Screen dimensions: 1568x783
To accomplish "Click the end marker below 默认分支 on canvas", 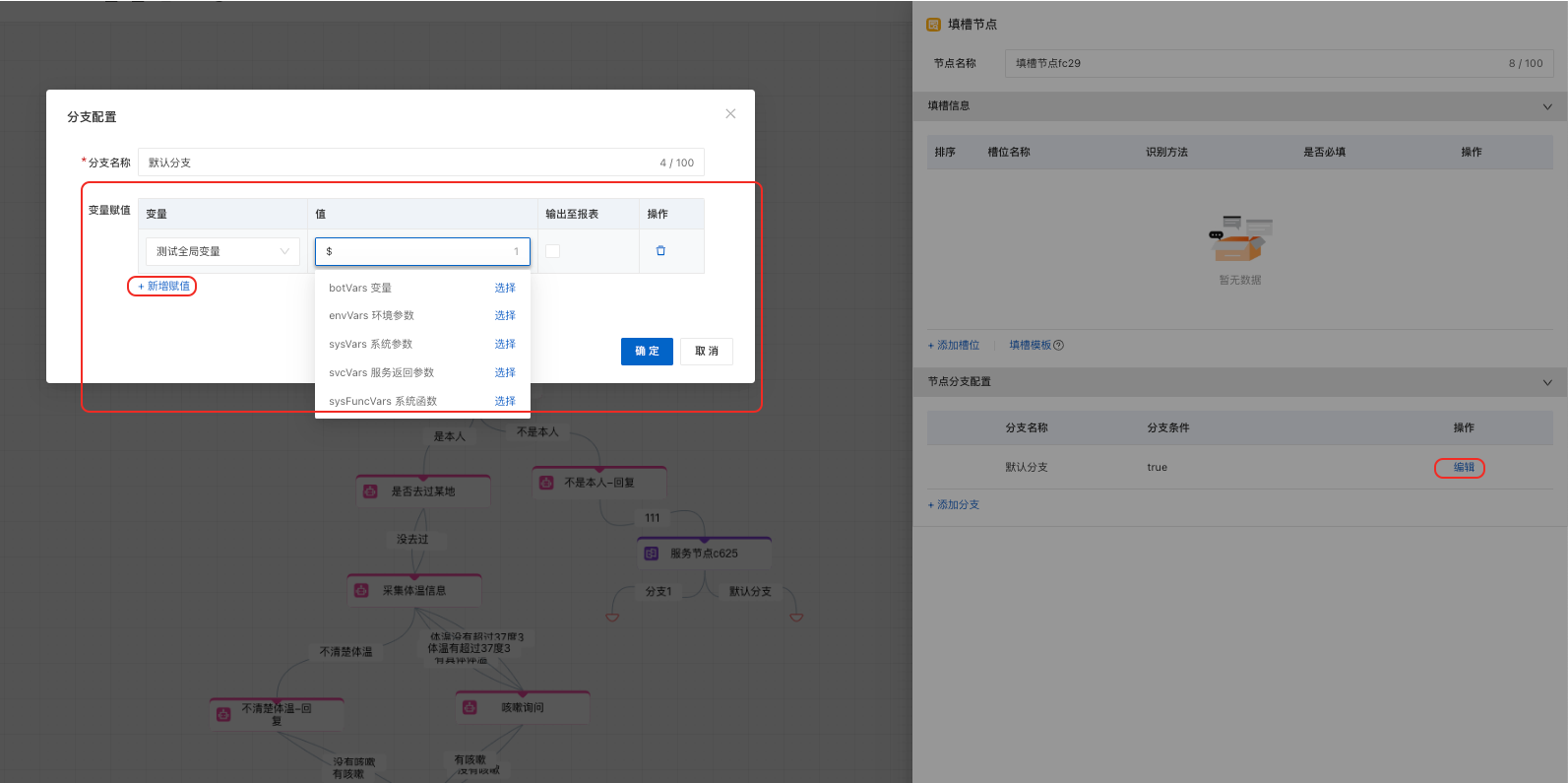I will point(796,618).
